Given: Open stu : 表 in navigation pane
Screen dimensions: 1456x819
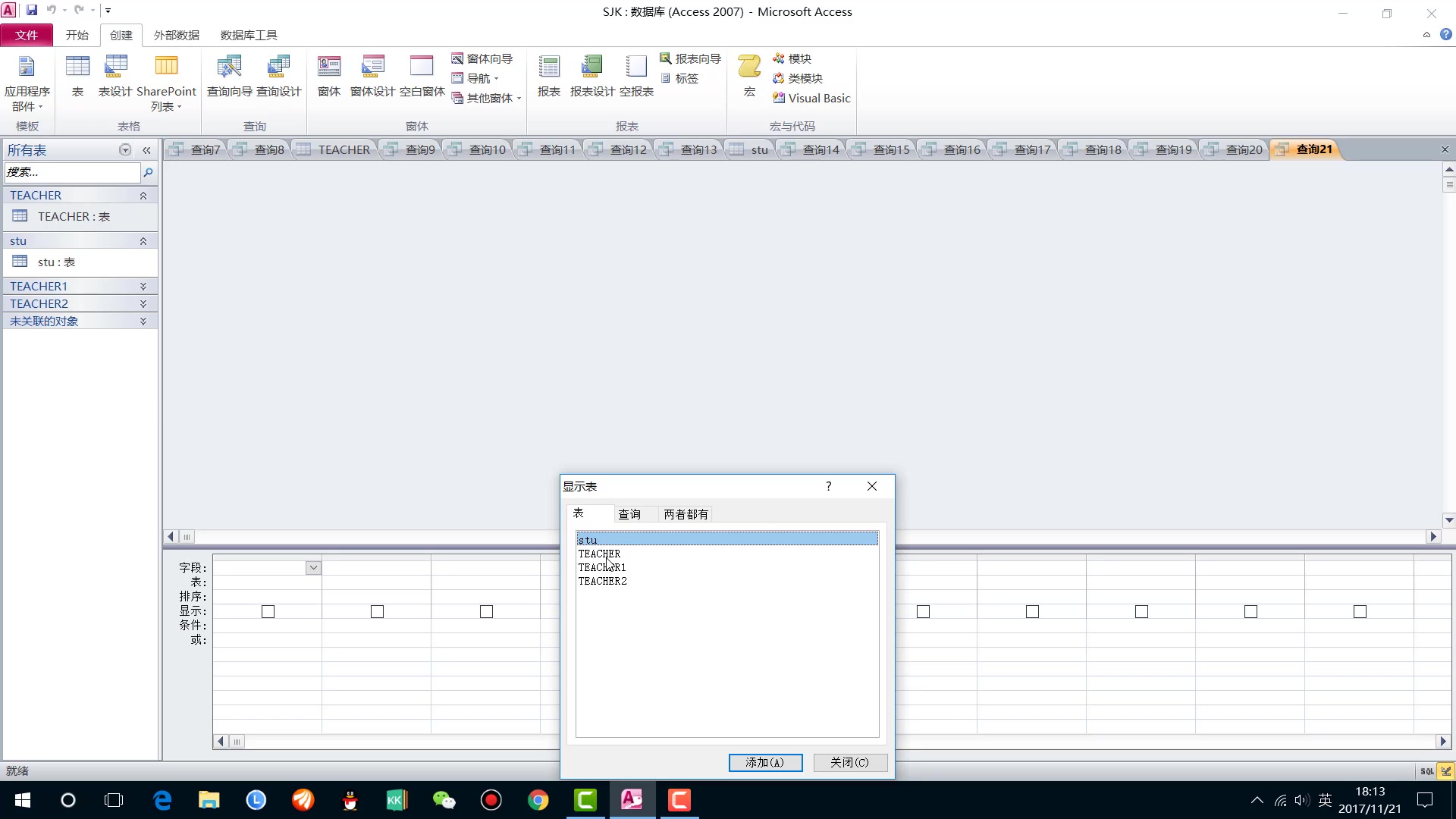Looking at the screenshot, I should [80, 262].
